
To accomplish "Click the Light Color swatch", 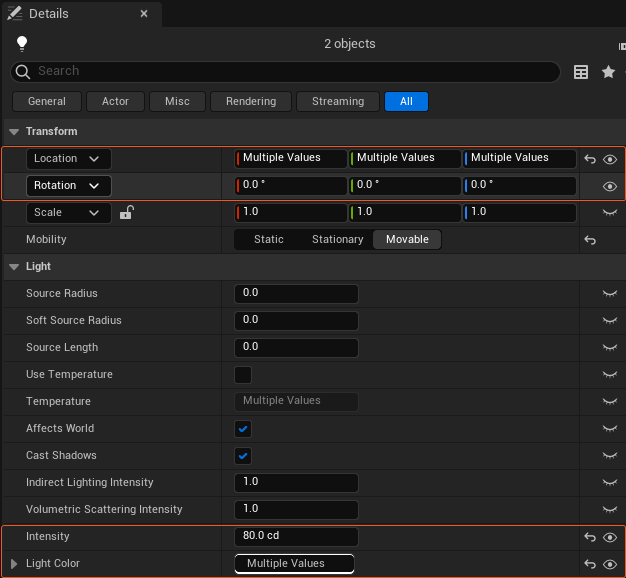I will point(294,564).
